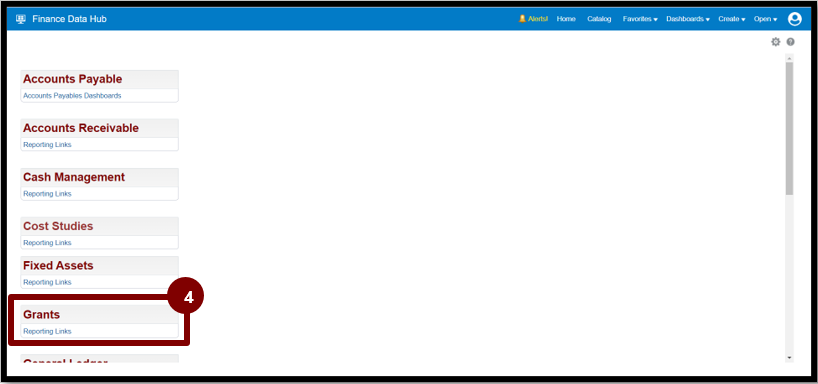Open Reporting Links under Accounts Receivable
The height and width of the screenshot is (384, 818).
47,145
